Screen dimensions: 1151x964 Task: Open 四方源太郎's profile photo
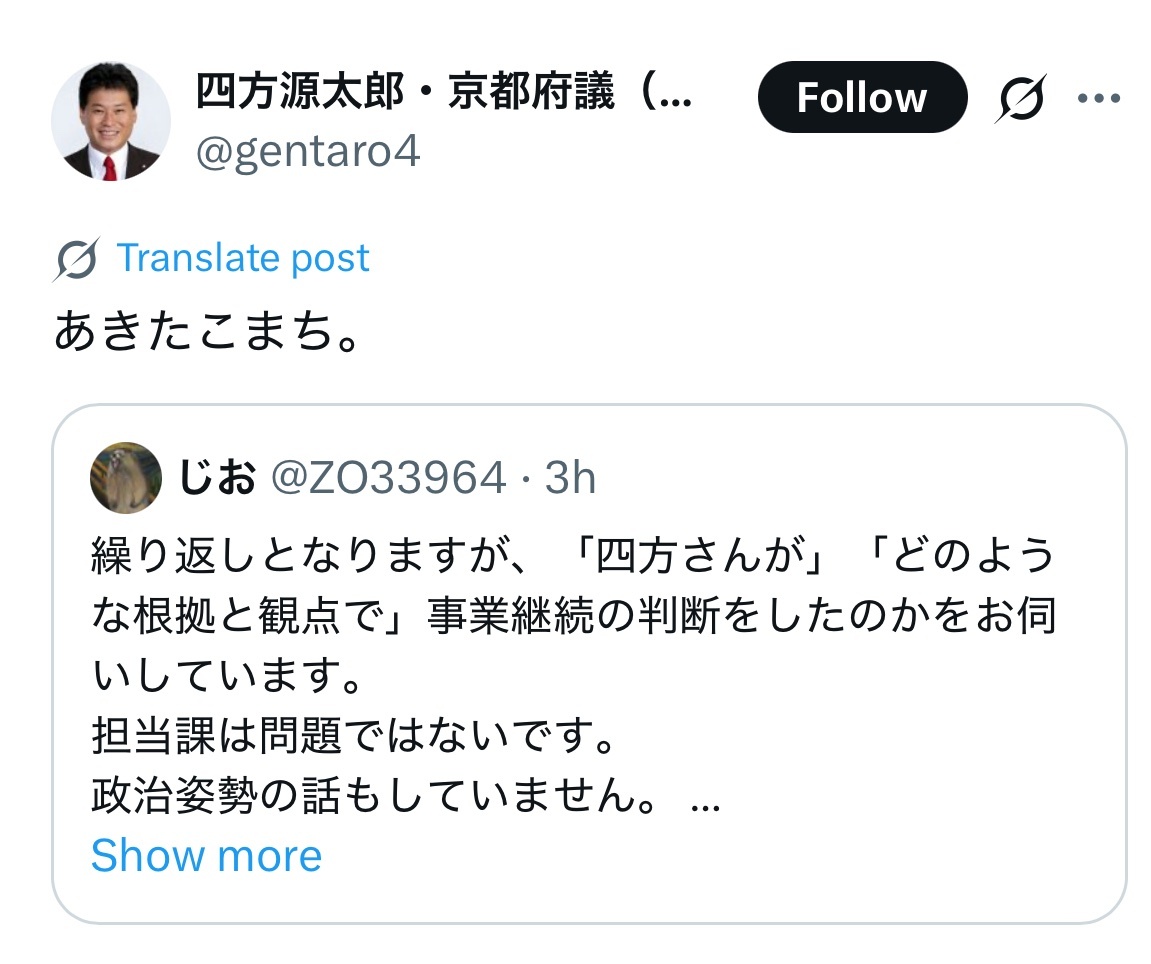pos(111,120)
